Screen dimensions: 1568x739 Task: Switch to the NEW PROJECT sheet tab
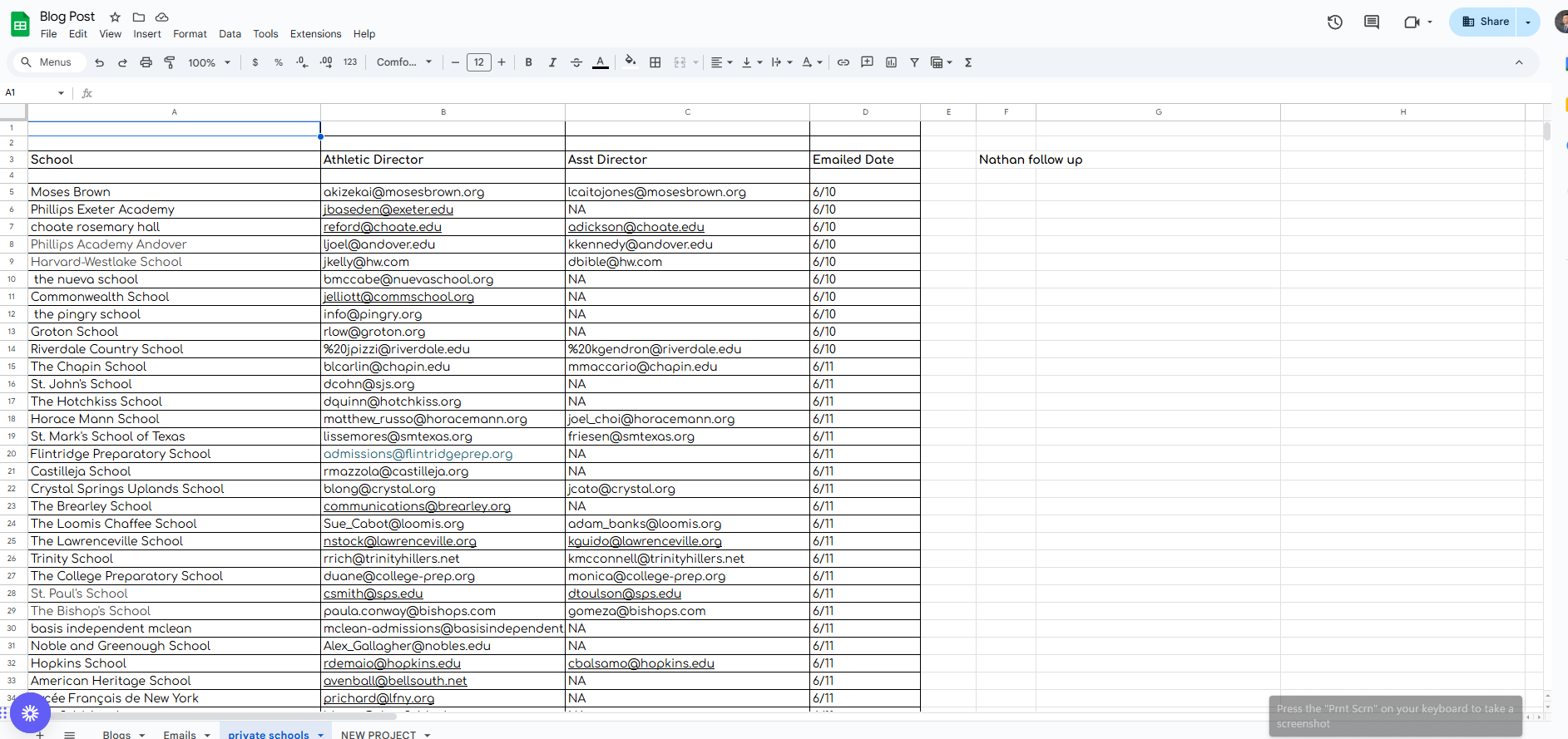click(378, 735)
